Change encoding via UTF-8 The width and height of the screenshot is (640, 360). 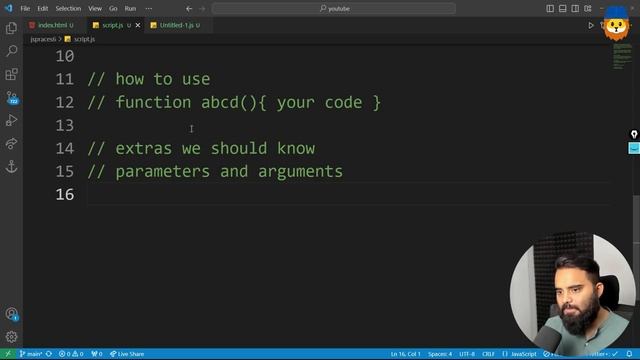[467, 354]
